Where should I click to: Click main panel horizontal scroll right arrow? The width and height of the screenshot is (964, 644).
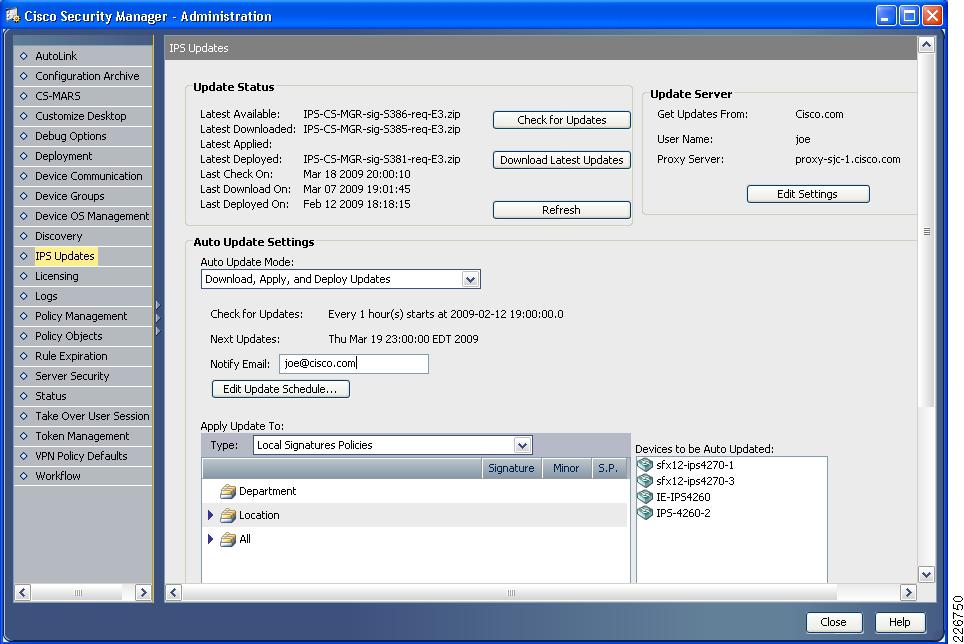tap(908, 592)
